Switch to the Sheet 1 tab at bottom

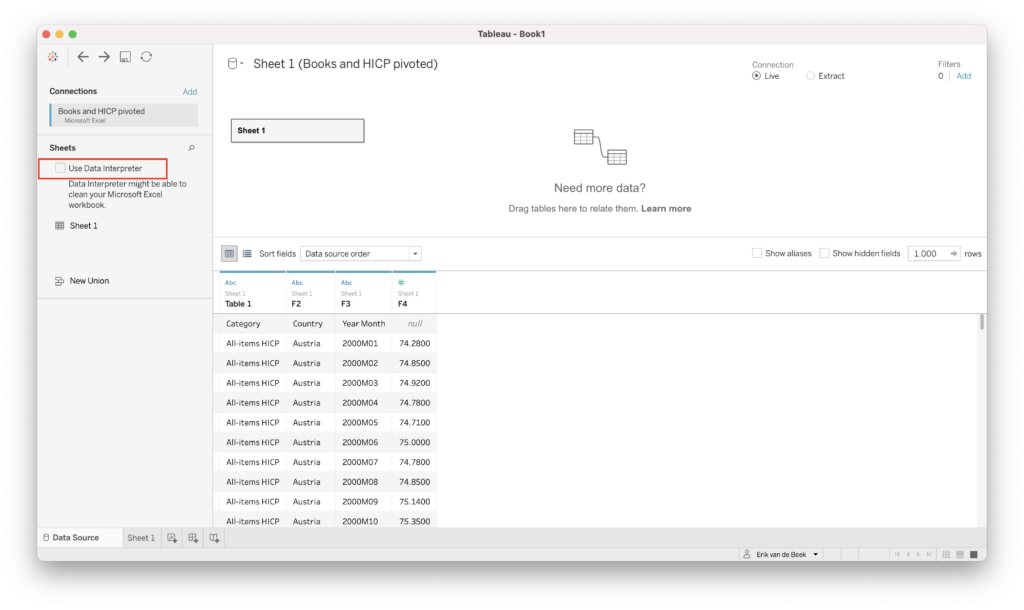click(x=140, y=537)
